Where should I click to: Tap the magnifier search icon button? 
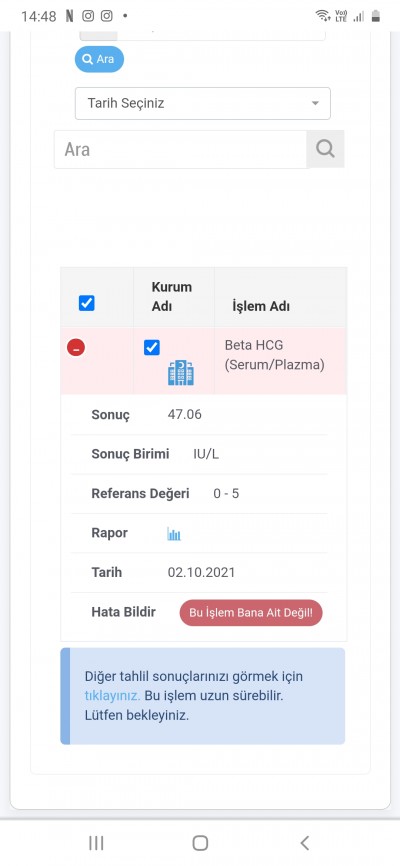point(325,149)
